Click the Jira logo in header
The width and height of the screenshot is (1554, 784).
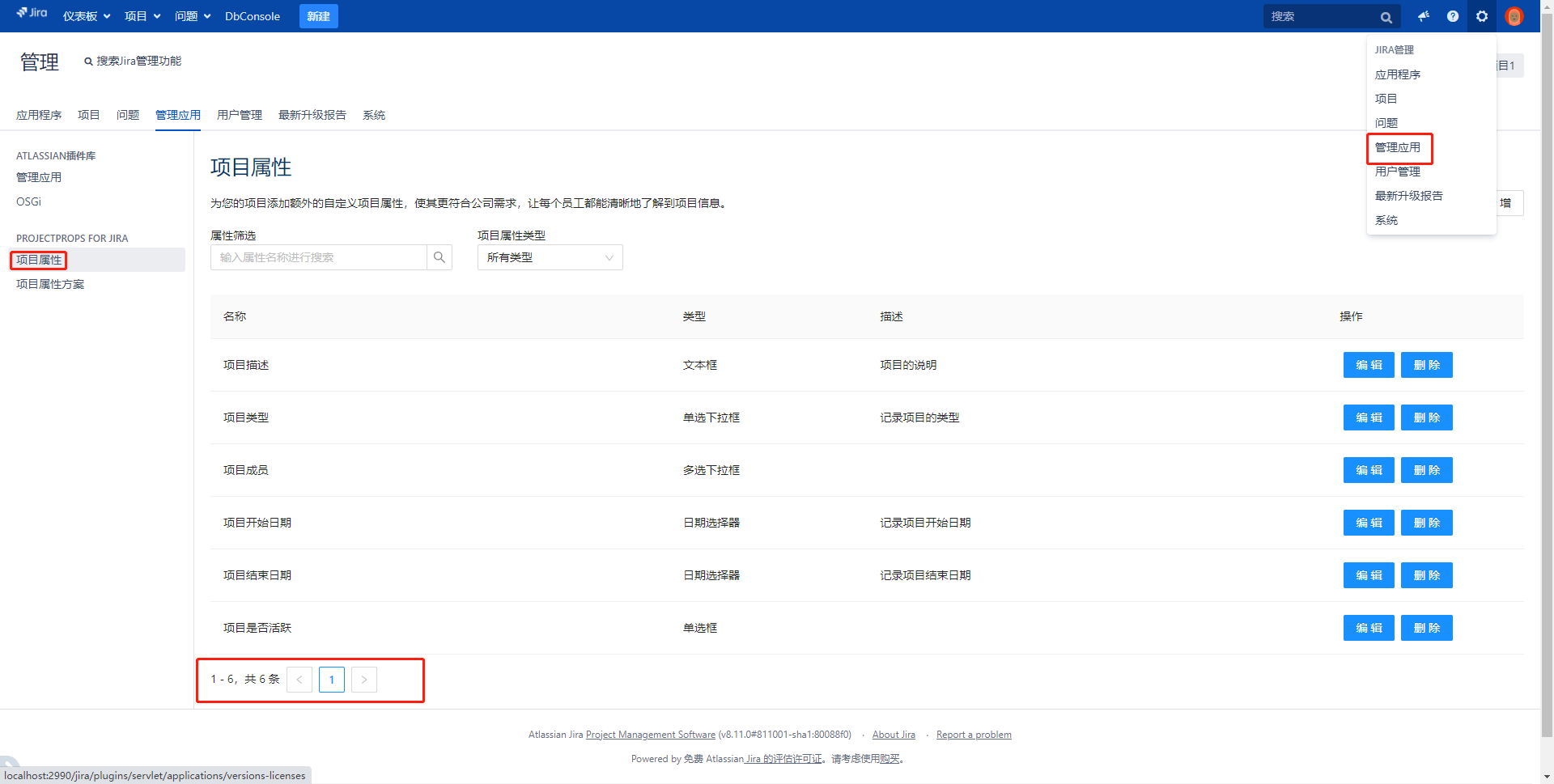click(32, 14)
